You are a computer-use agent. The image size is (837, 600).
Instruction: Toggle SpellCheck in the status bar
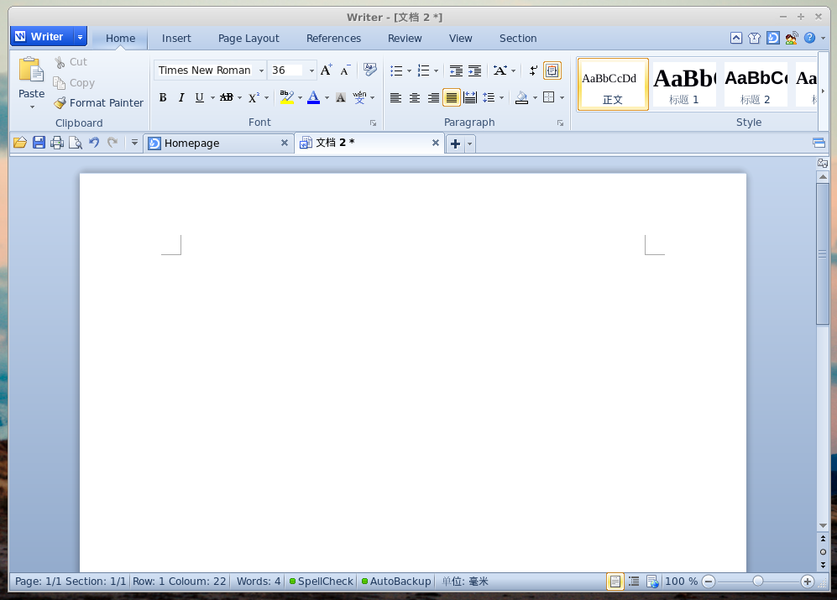(x=321, y=581)
